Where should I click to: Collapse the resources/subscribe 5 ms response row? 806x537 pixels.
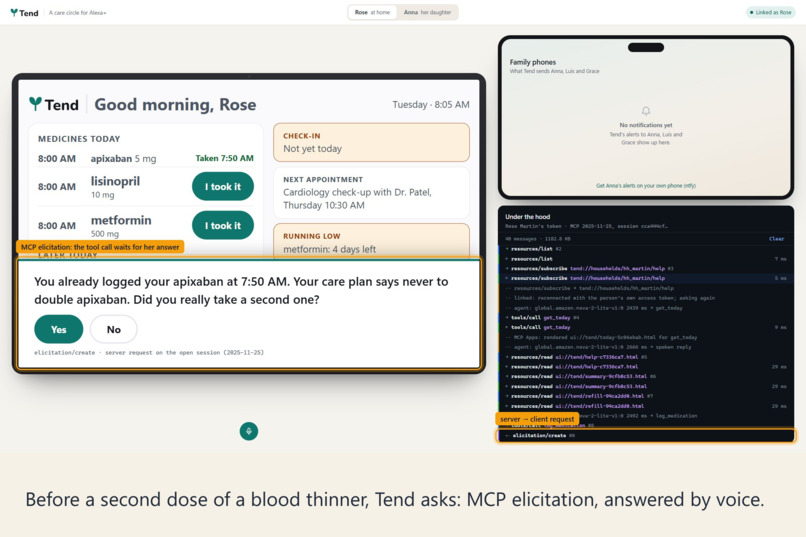(x=646, y=278)
